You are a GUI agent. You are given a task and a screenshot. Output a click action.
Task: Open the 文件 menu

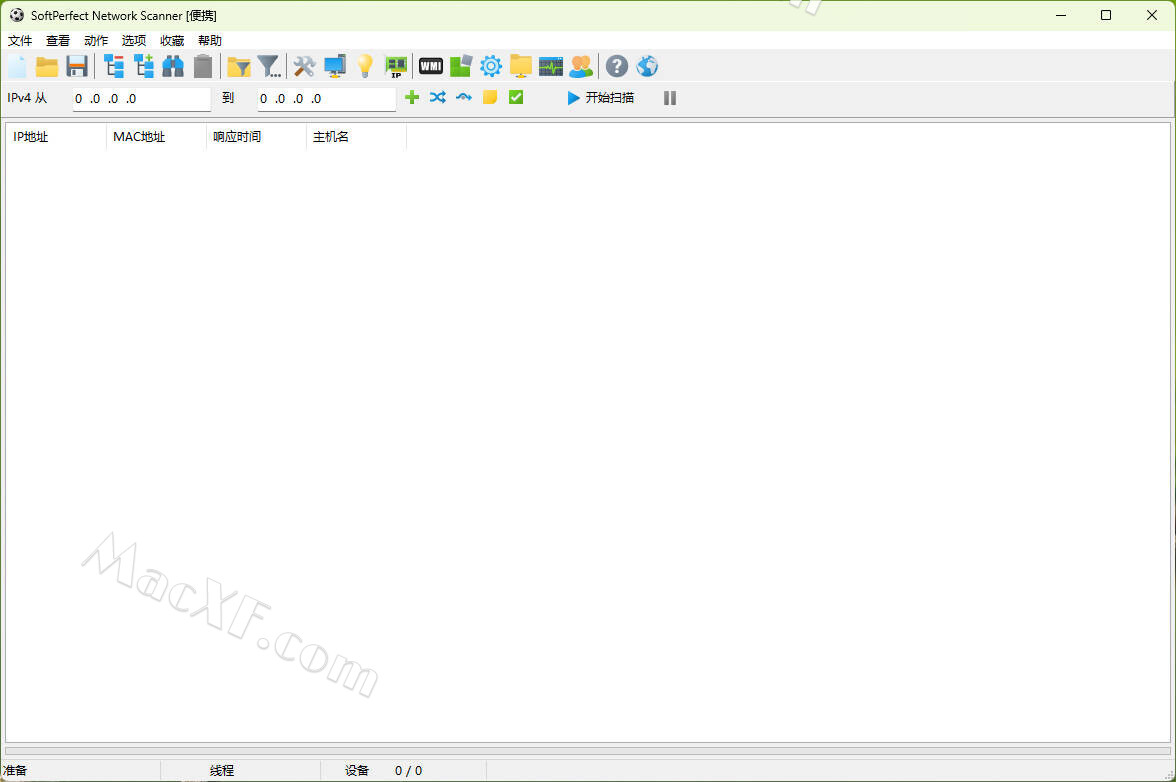pyautogui.click(x=20, y=40)
